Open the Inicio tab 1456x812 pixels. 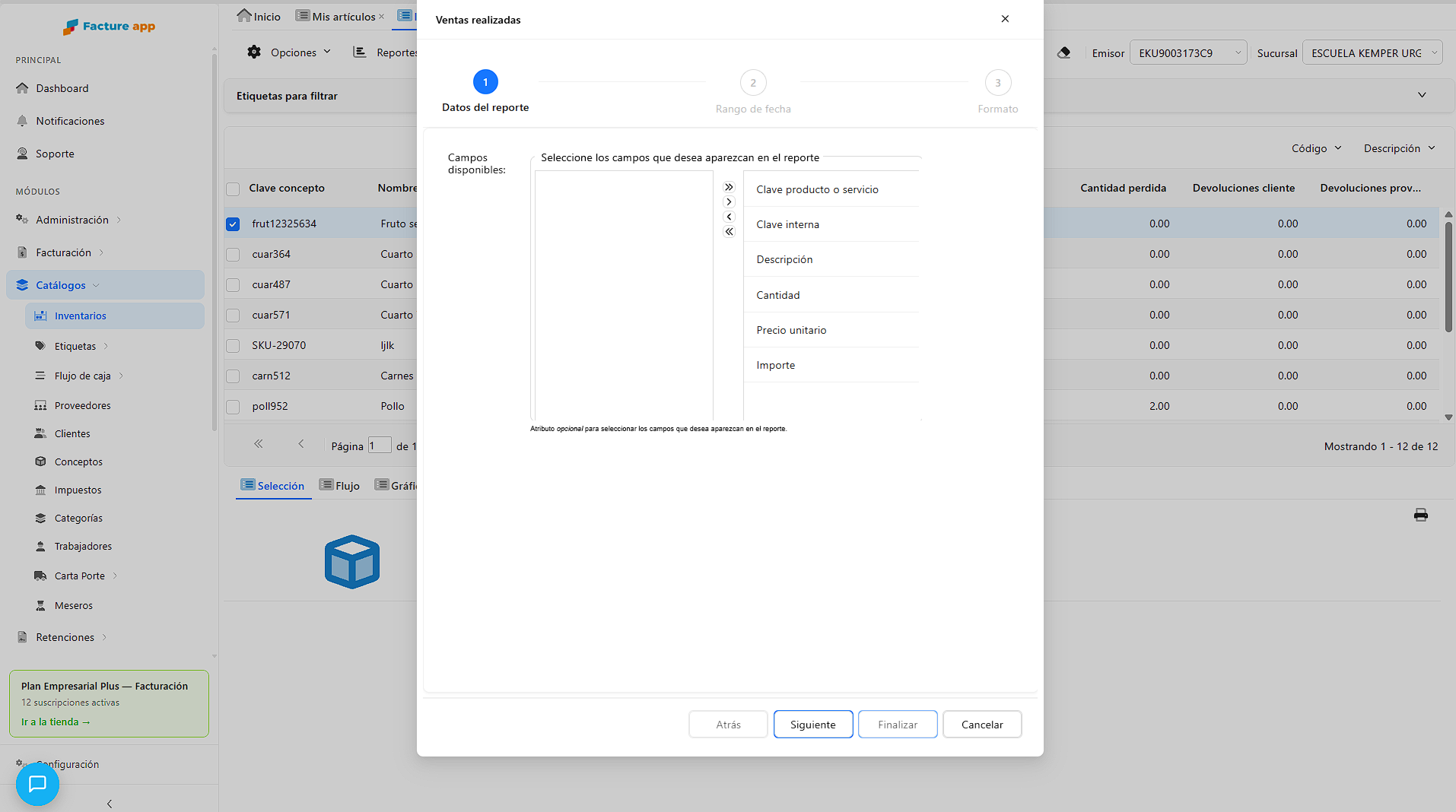pos(259,16)
